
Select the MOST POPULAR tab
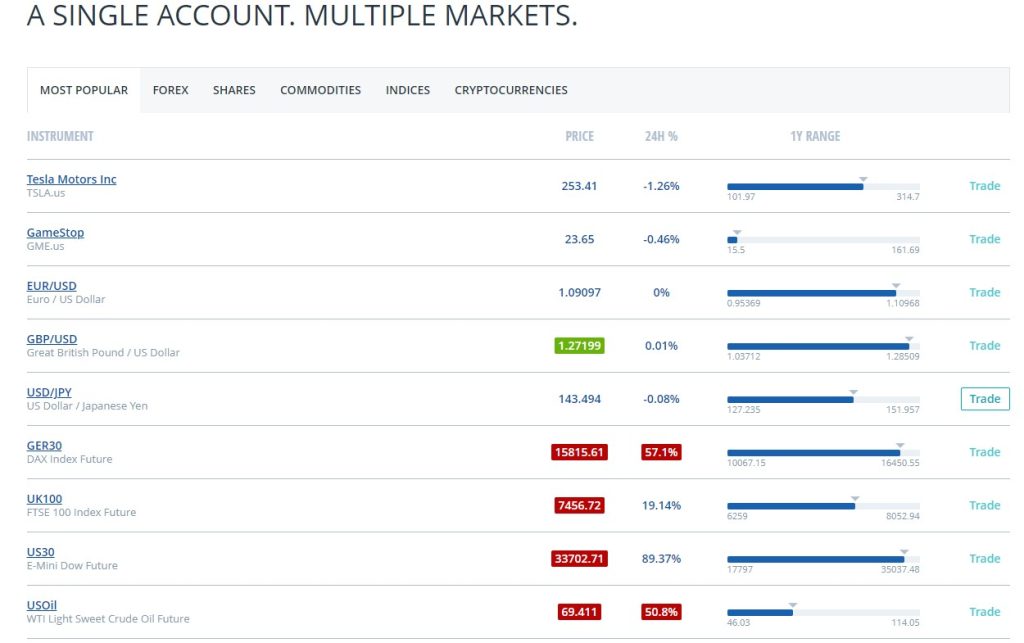(83, 90)
